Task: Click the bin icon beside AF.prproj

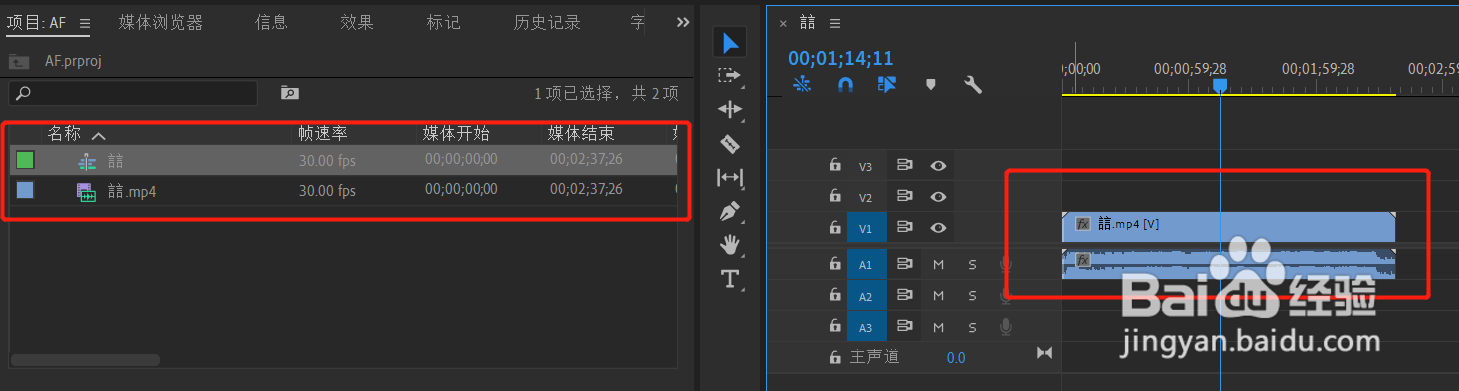Action: tap(19, 61)
